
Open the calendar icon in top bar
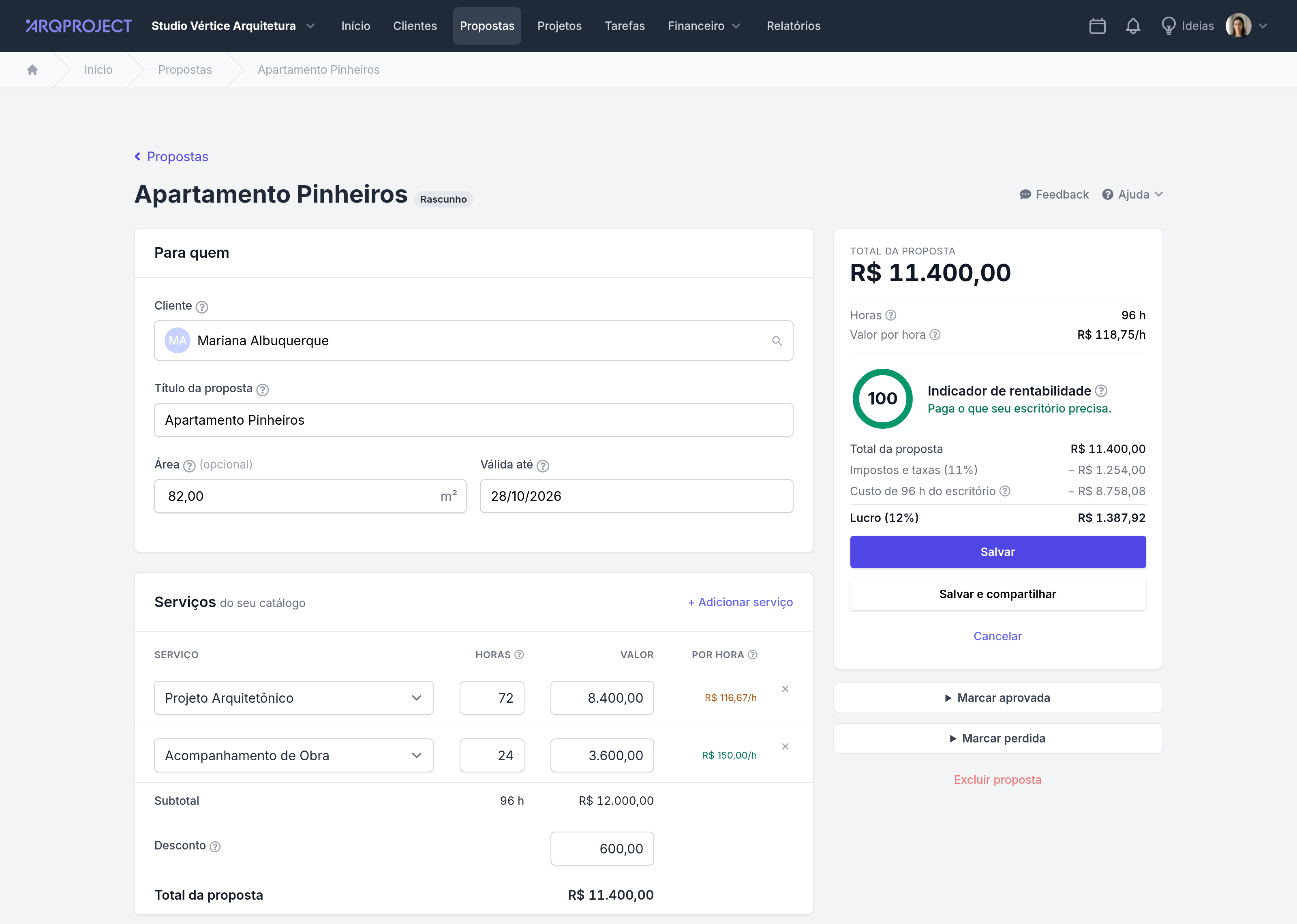tap(1097, 26)
